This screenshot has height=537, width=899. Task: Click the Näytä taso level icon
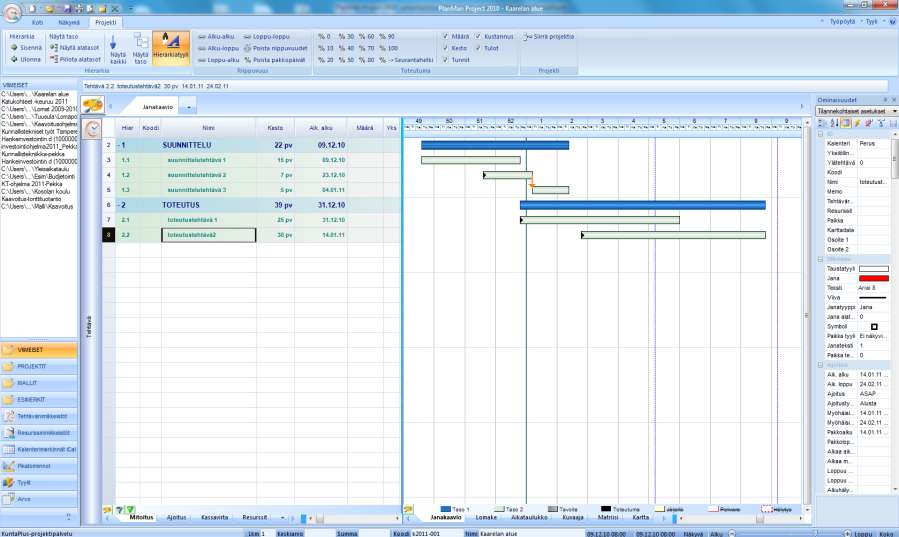[x=141, y=41]
